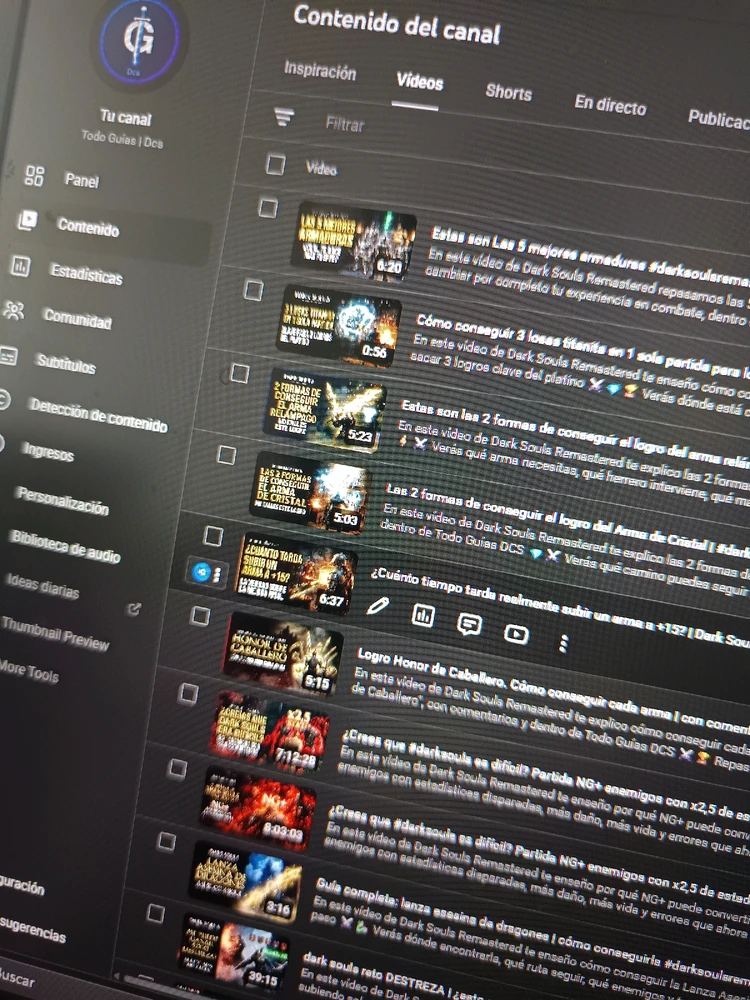Image resolution: width=750 pixels, height=1000 pixels.
Task: Open Subtítulos in the sidebar menu
Action: tap(66, 364)
